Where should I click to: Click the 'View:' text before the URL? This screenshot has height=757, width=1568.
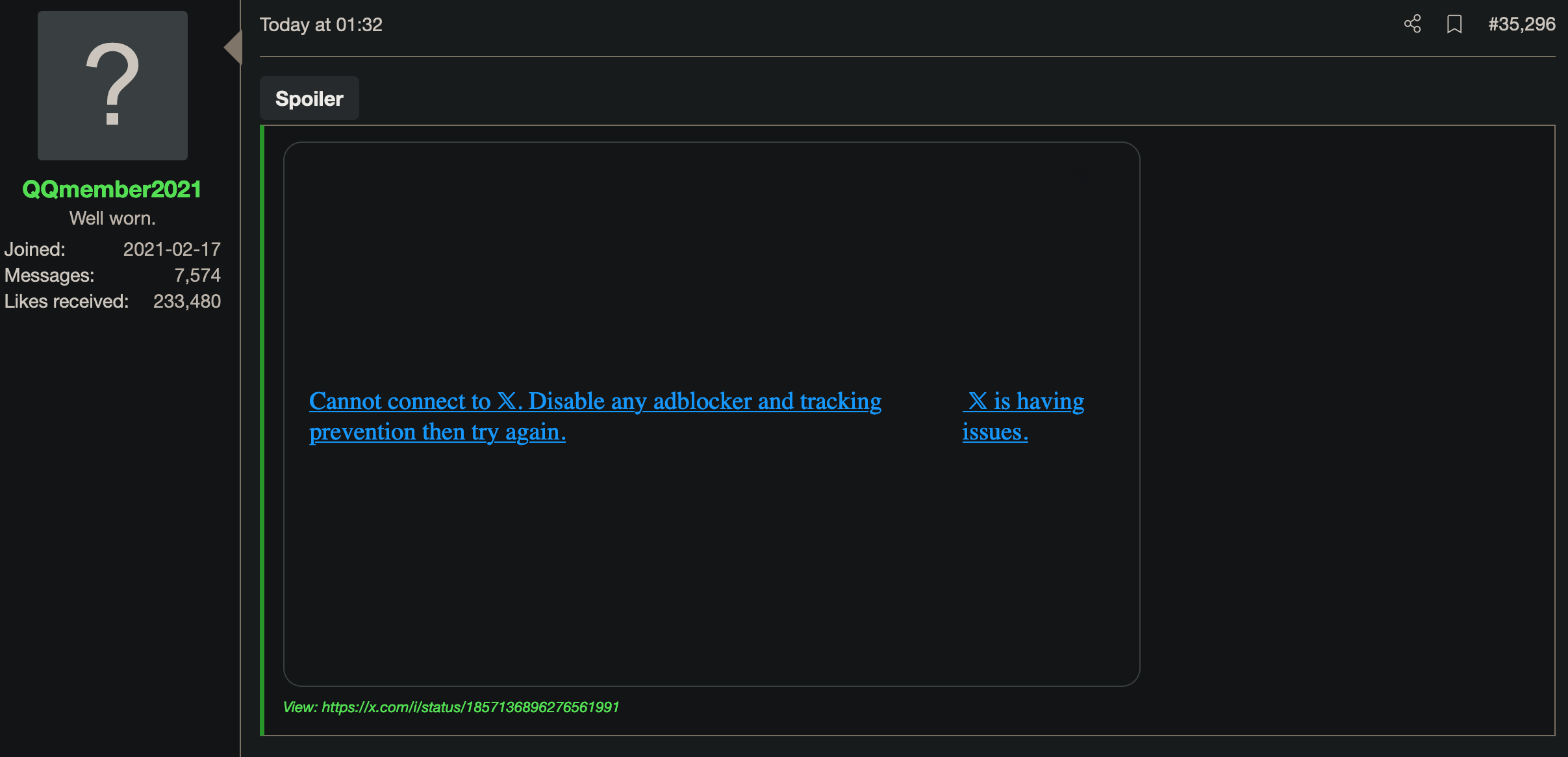point(299,707)
